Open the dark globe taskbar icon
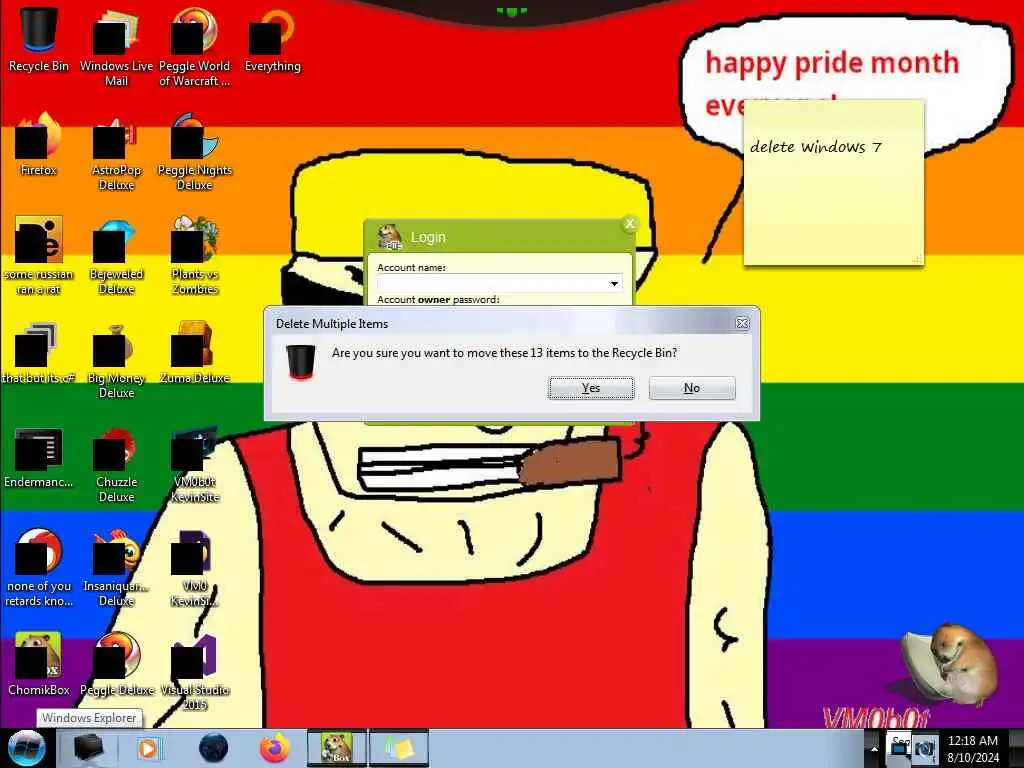The height and width of the screenshot is (768, 1024). pos(214,748)
